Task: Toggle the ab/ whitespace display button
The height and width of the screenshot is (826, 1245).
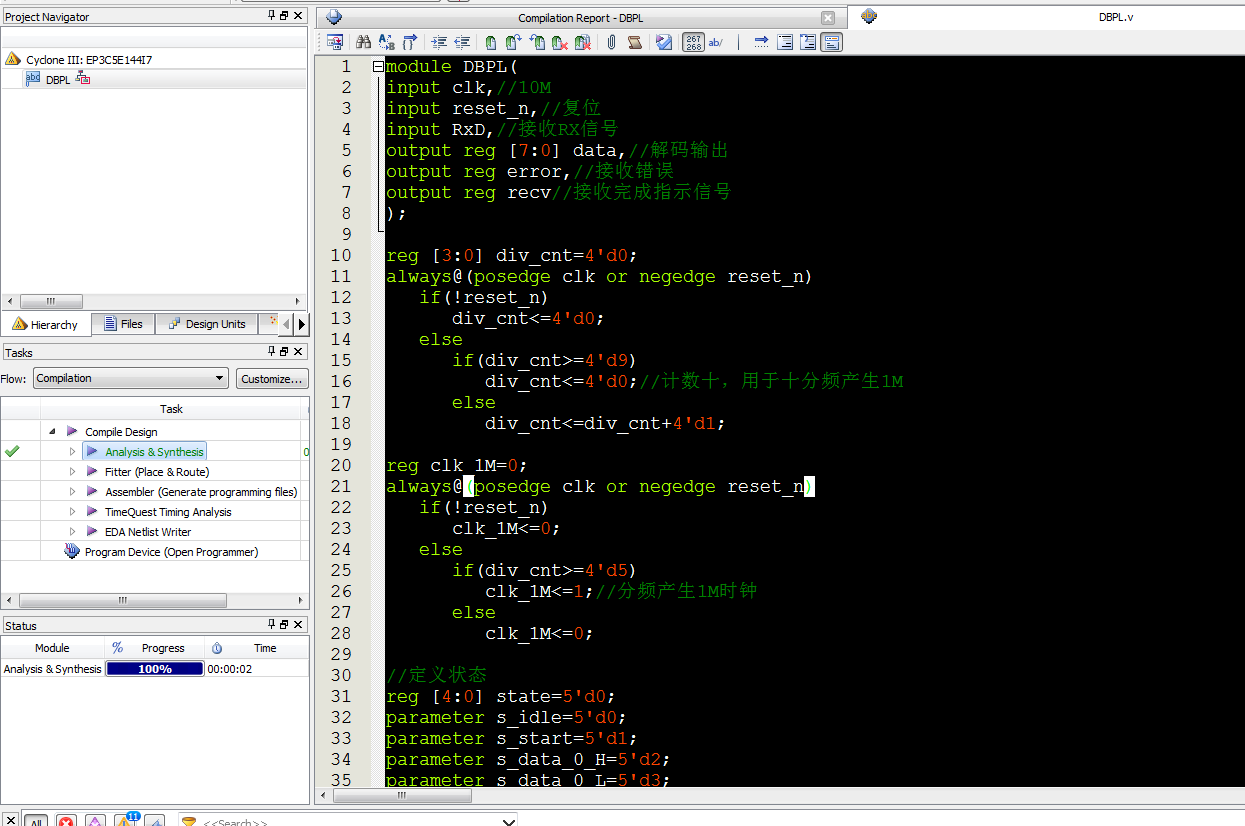Action: click(x=716, y=42)
